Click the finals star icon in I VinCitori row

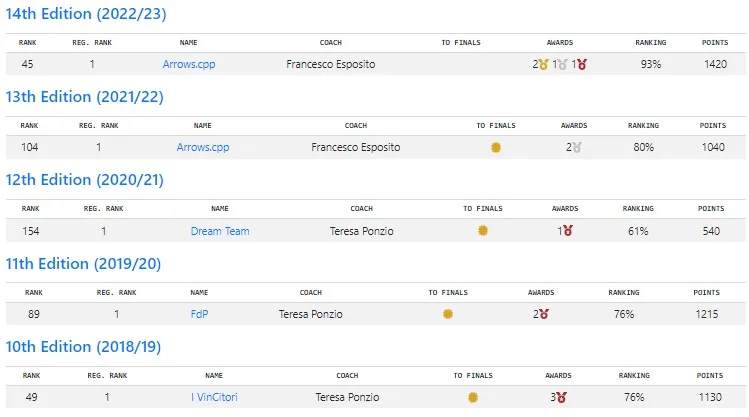tap(473, 397)
